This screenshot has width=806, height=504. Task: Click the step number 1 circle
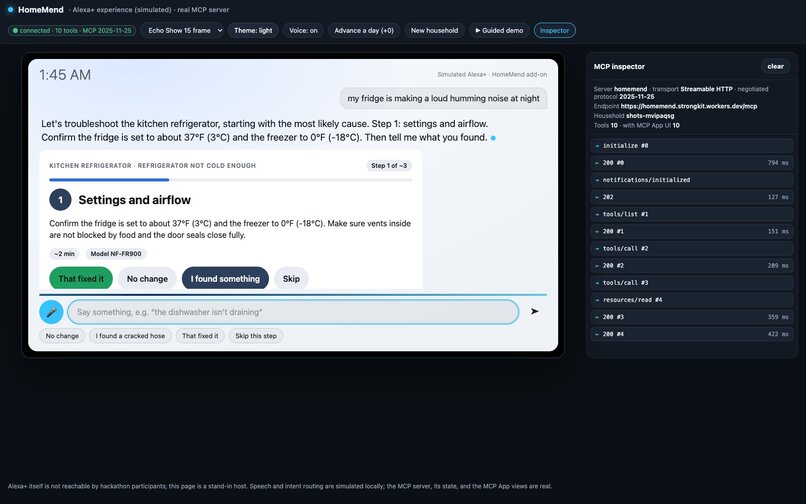click(60, 200)
